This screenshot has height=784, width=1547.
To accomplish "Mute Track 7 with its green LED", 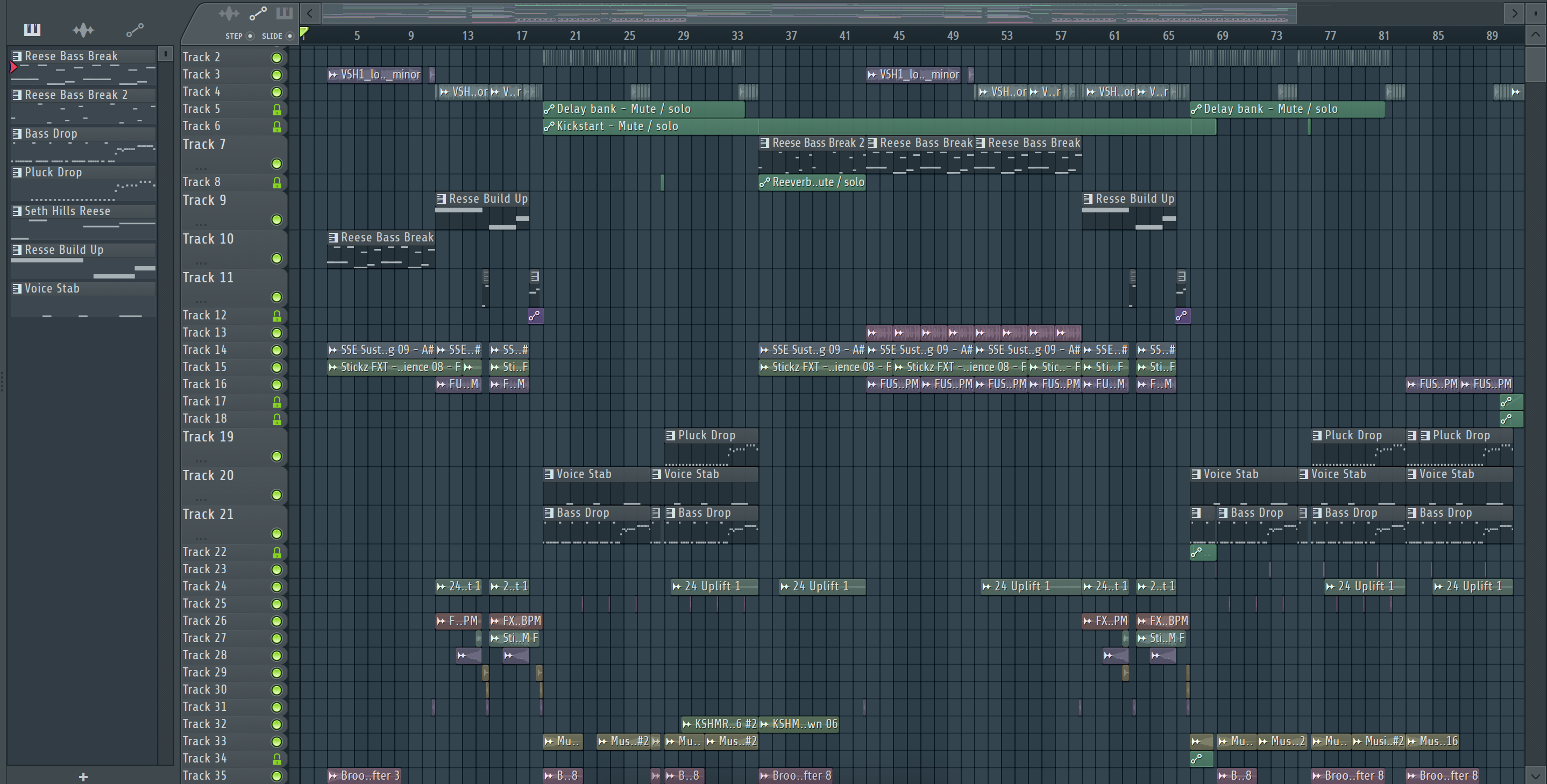I will tap(276, 164).
